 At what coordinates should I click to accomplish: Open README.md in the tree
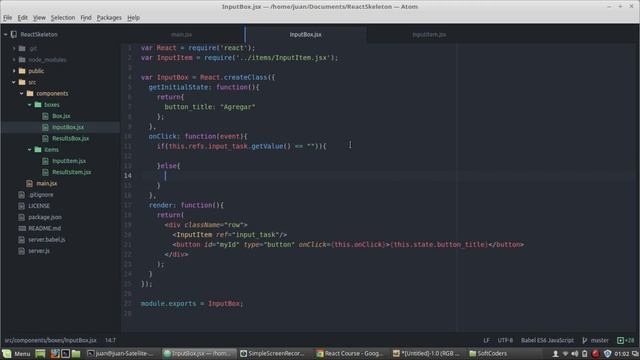(44, 229)
